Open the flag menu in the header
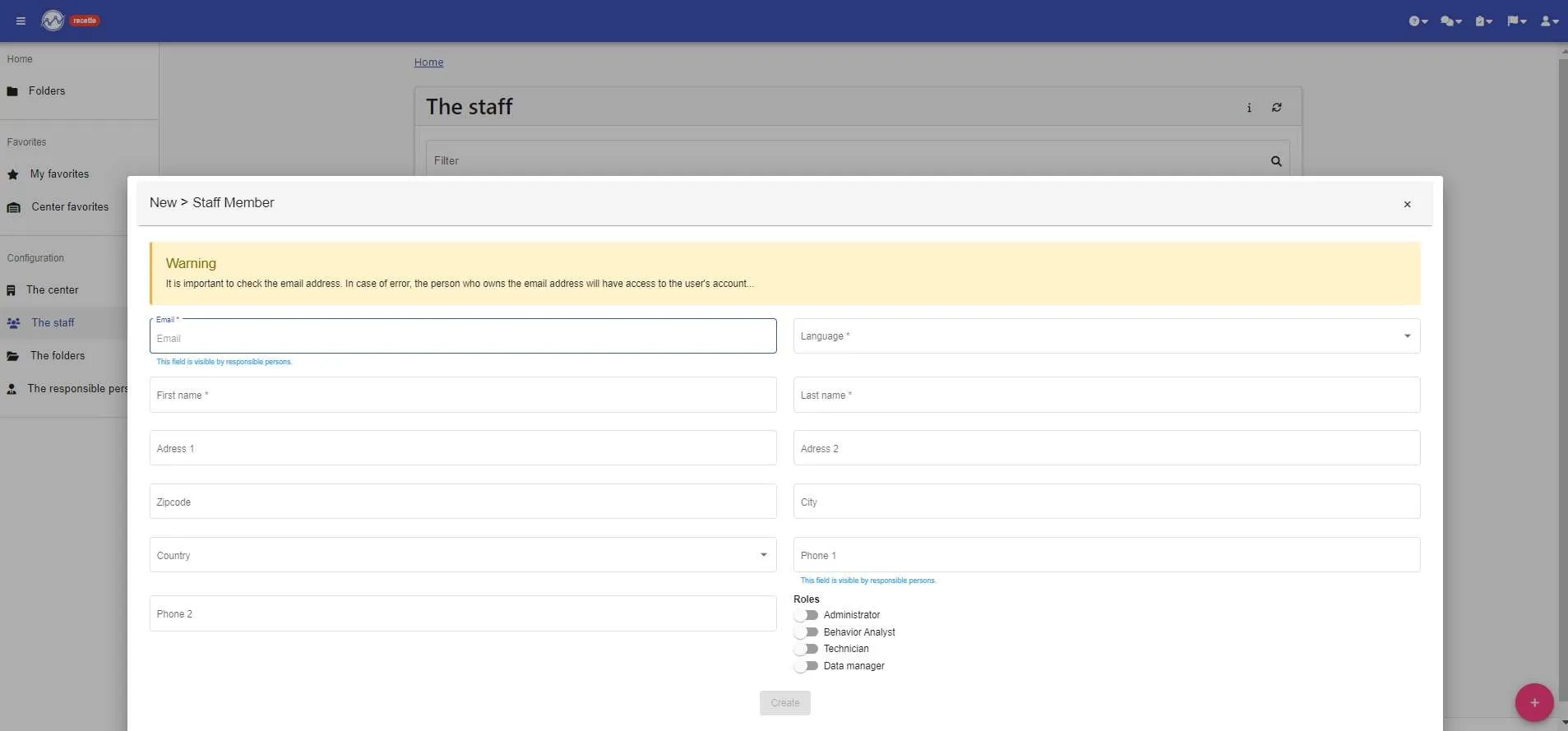 pyautogui.click(x=1516, y=21)
